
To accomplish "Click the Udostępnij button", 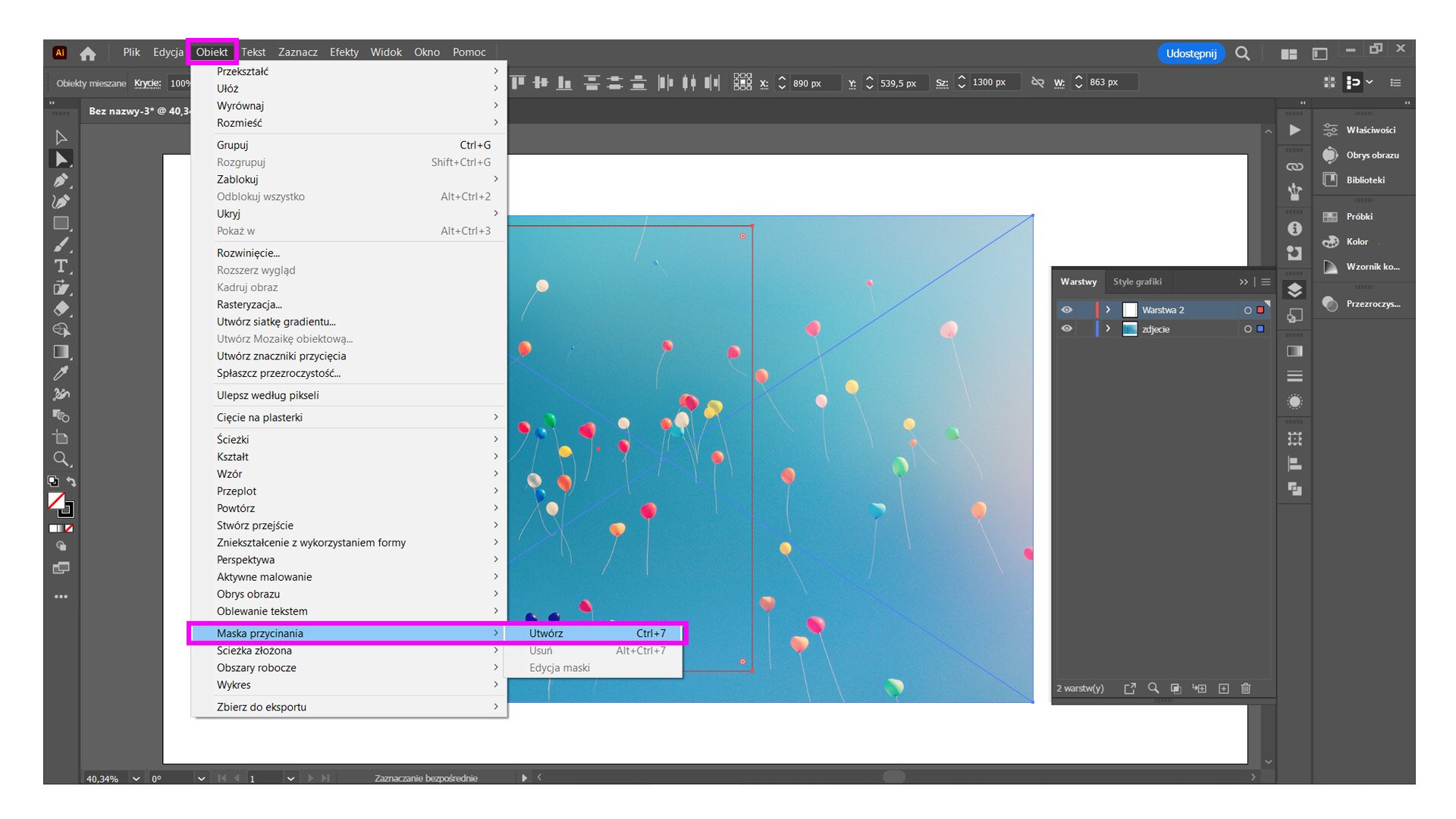I will click(1191, 53).
